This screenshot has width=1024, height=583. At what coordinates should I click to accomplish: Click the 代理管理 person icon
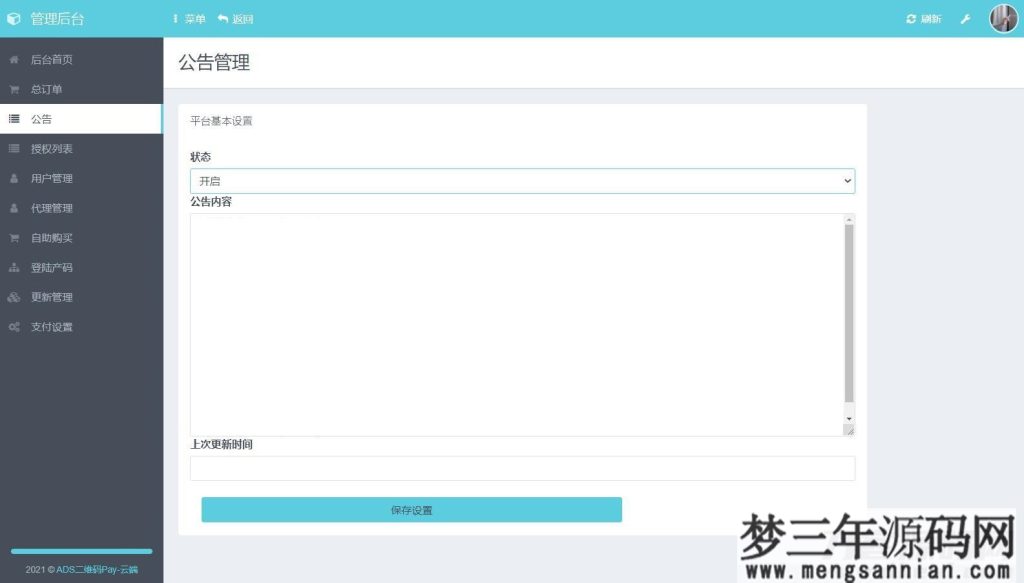[x=12, y=208]
